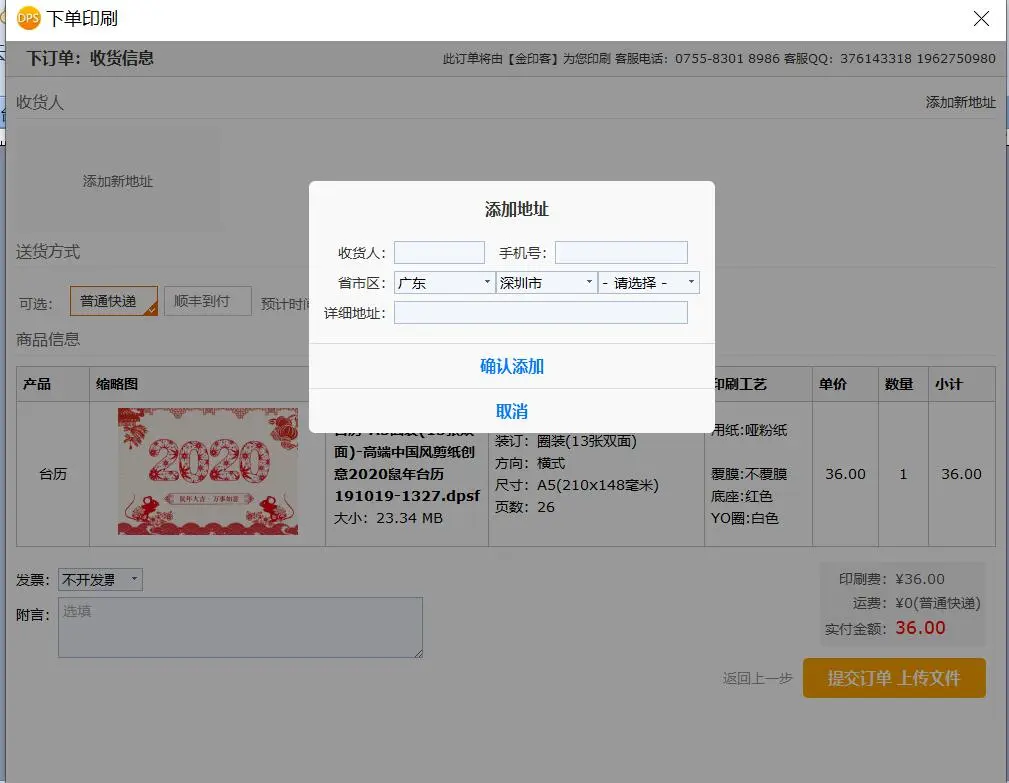Click the 底座:红色 text
Viewport: 1009px width, 783px height.
point(741,496)
